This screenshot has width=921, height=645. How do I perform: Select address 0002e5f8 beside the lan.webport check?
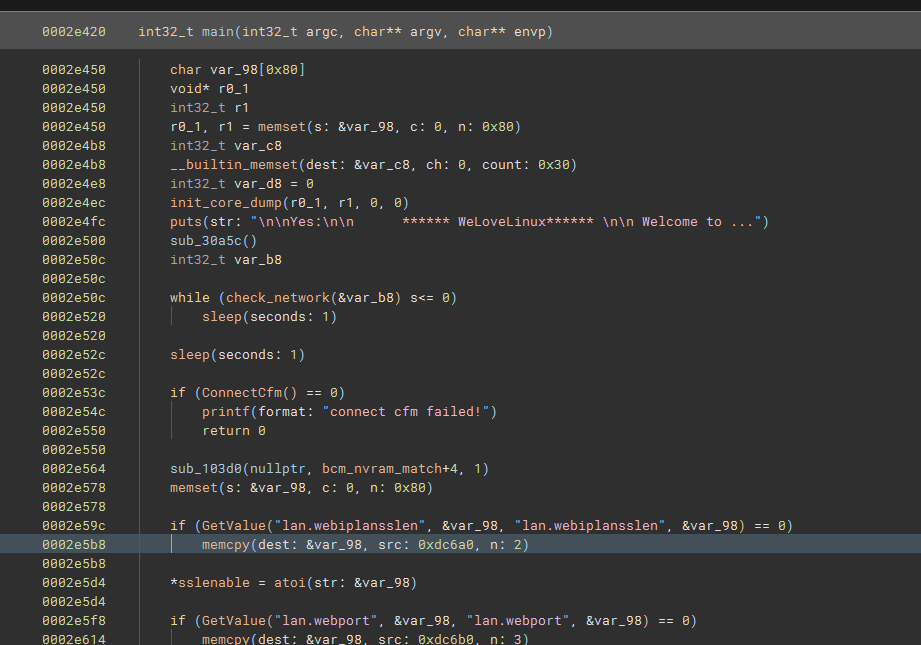coord(74,621)
